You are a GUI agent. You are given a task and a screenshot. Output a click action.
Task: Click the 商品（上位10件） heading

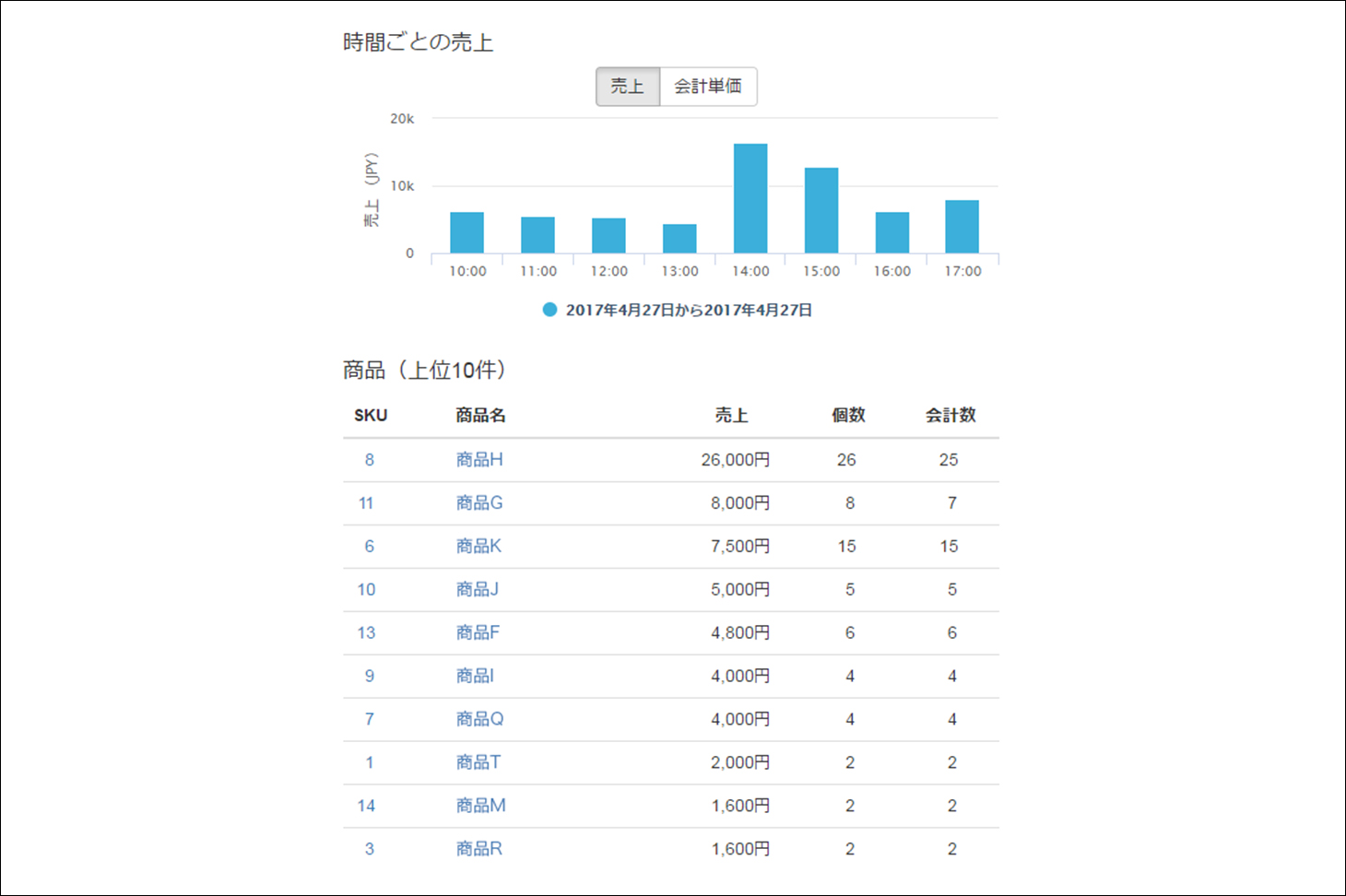point(427,371)
